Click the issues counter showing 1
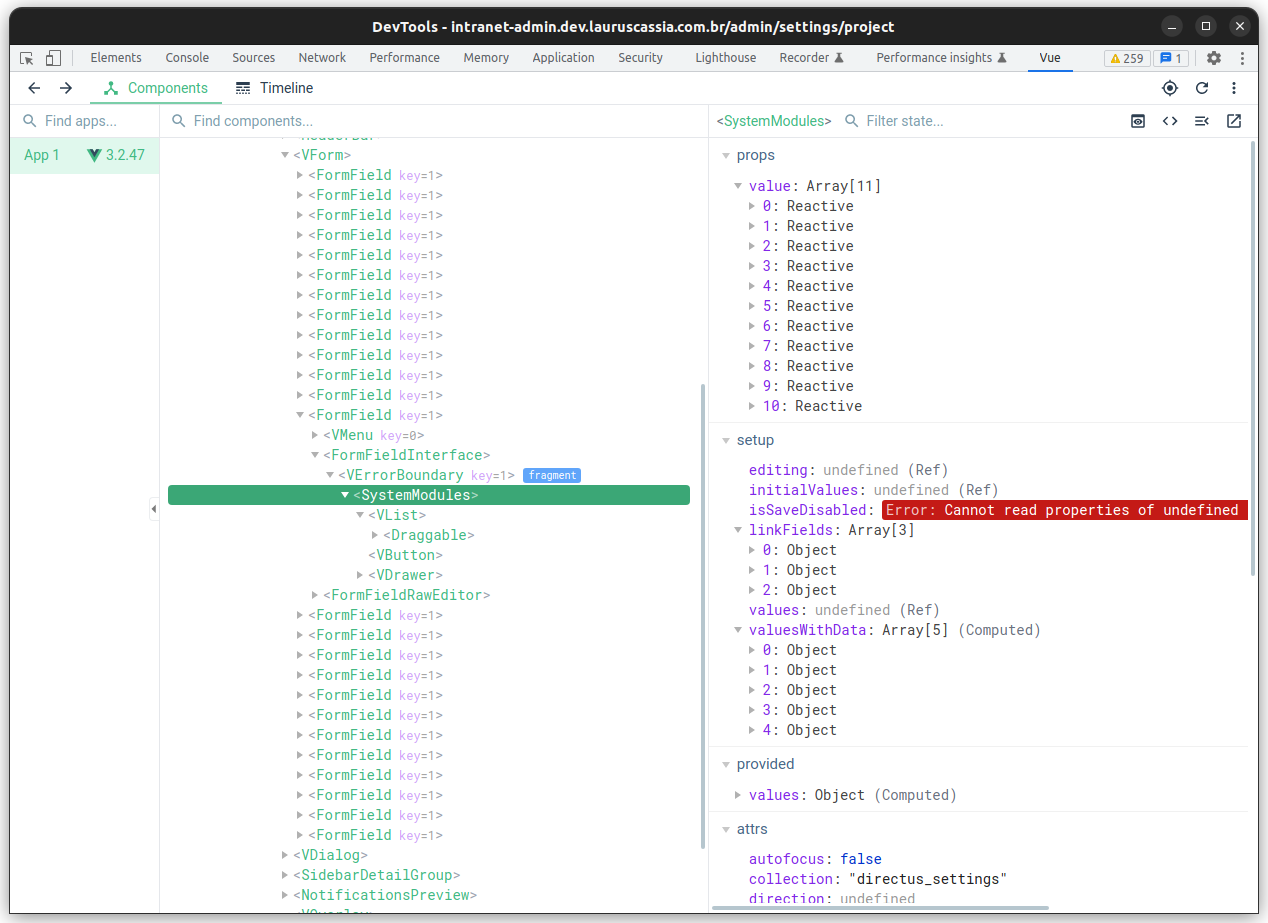The height and width of the screenshot is (923, 1268). (1171, 58)
